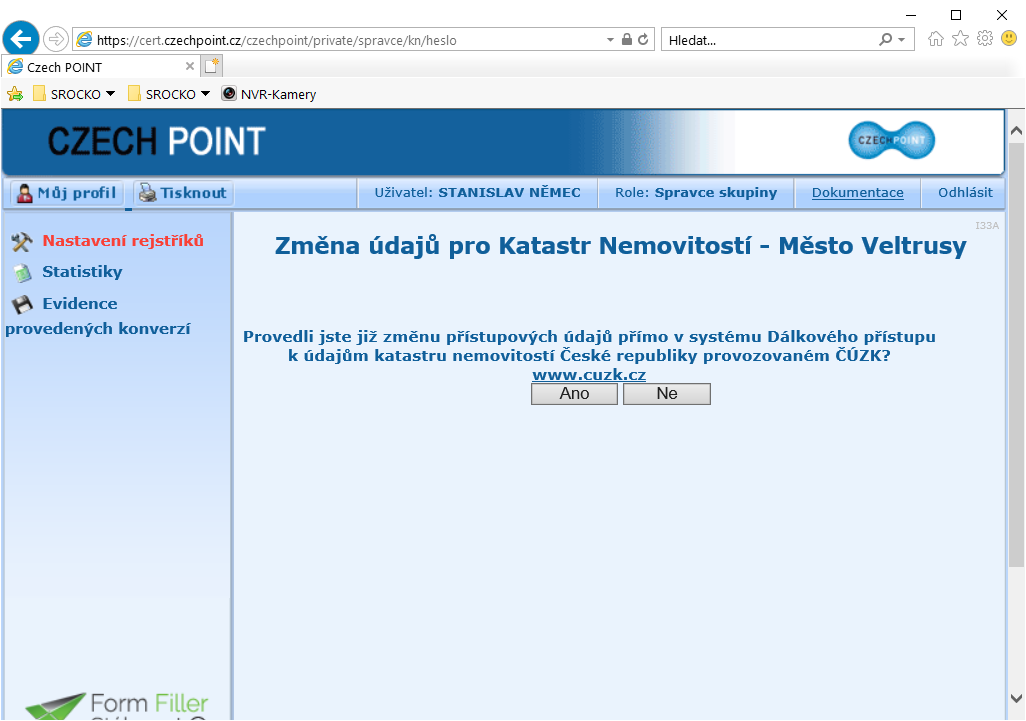Screen dimensions: 1026x721
Task: Click the add to favorites bar star icon
Action: [x=15, y=94]
